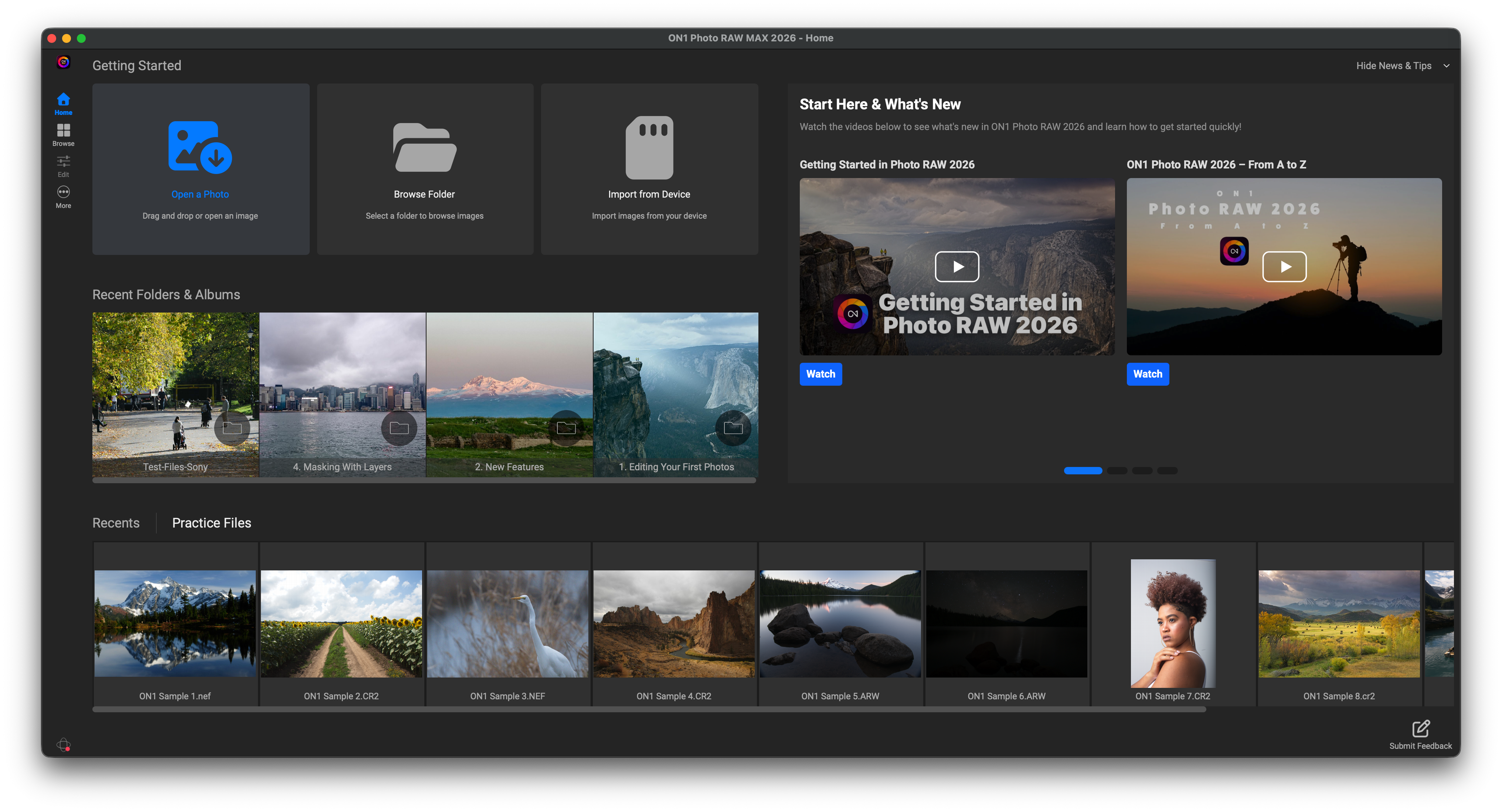Click the Browse Folder icon
1502x812 pixels.
pyautogui.click(x=425, y=147)
